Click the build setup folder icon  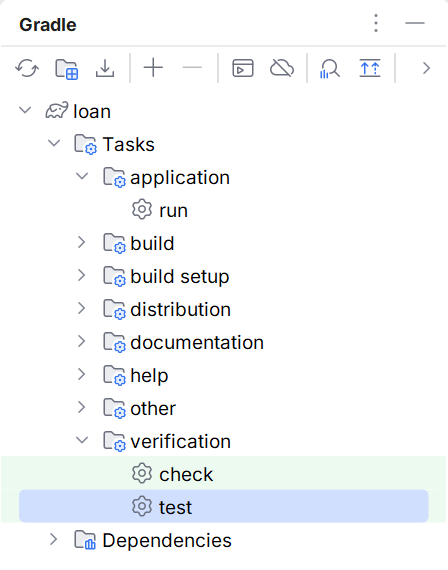tap(115, 276)
